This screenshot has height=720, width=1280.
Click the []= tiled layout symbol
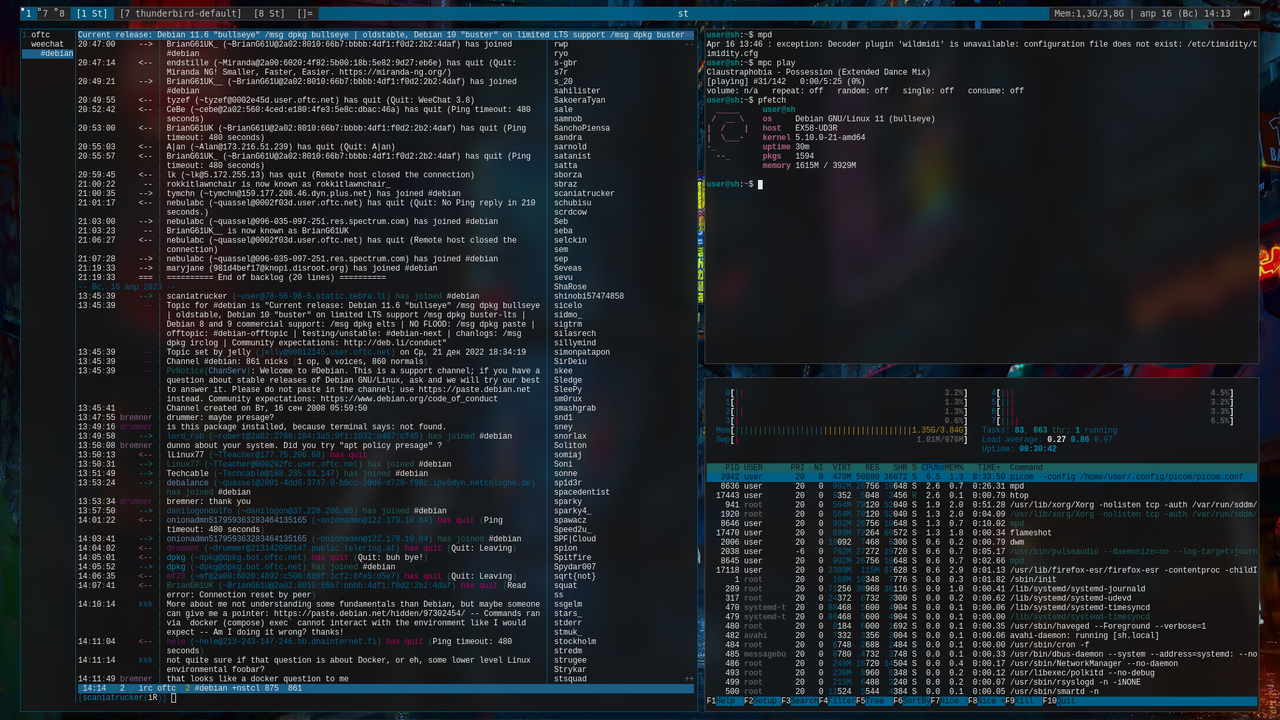pyautogui.click(x=305, y=14)
